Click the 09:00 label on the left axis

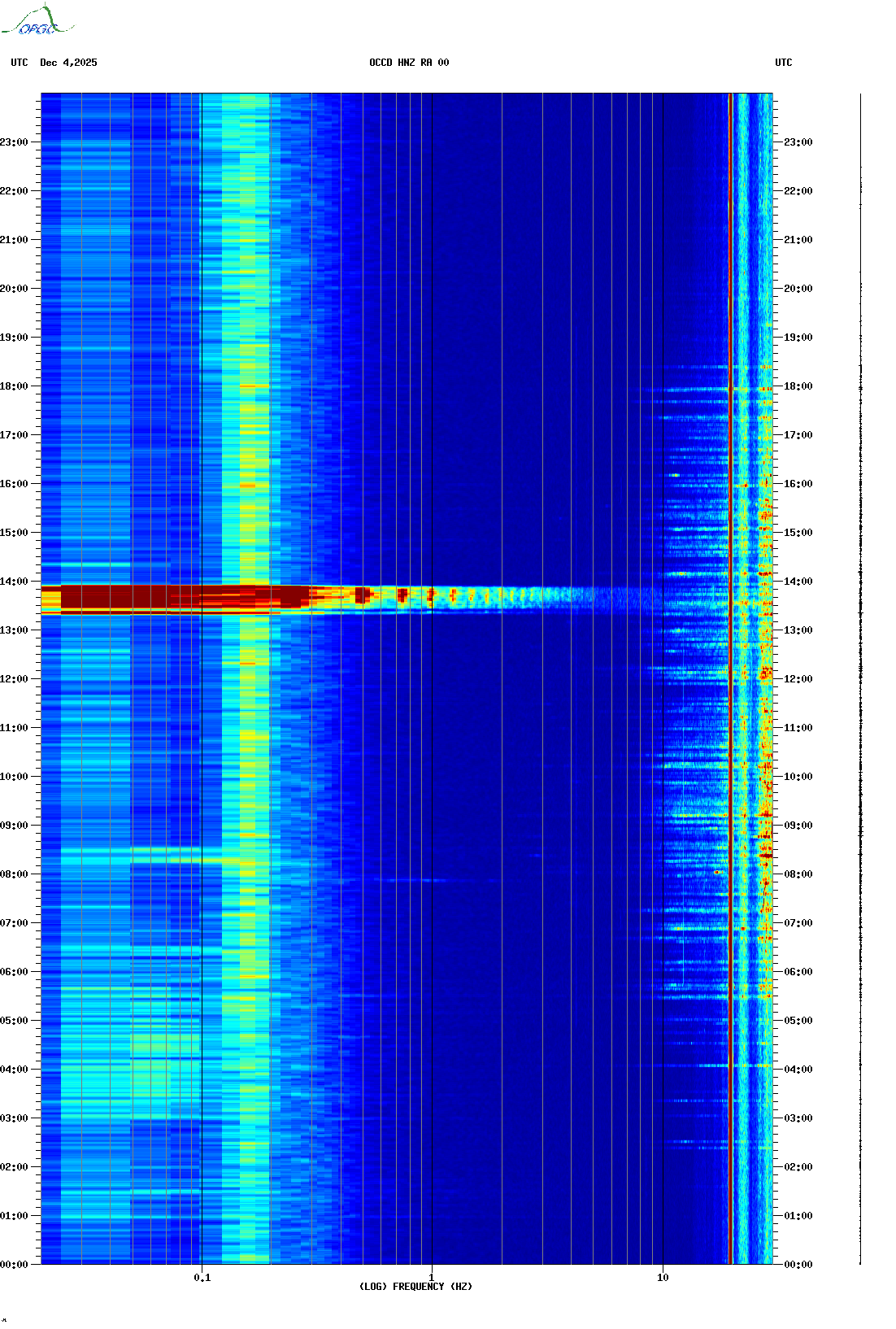click(x=14, y=826)
